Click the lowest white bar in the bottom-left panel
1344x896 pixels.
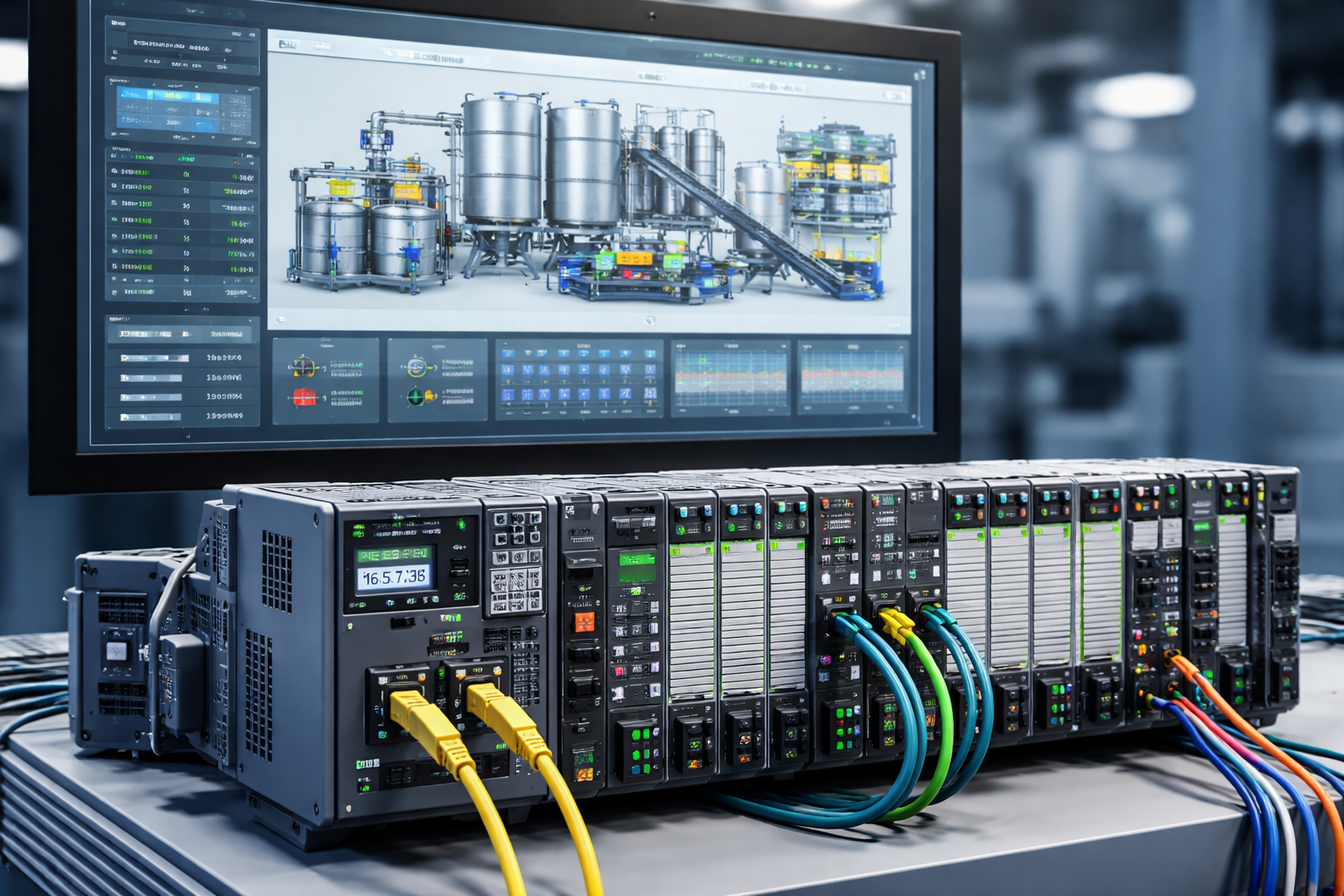(151, 417)
